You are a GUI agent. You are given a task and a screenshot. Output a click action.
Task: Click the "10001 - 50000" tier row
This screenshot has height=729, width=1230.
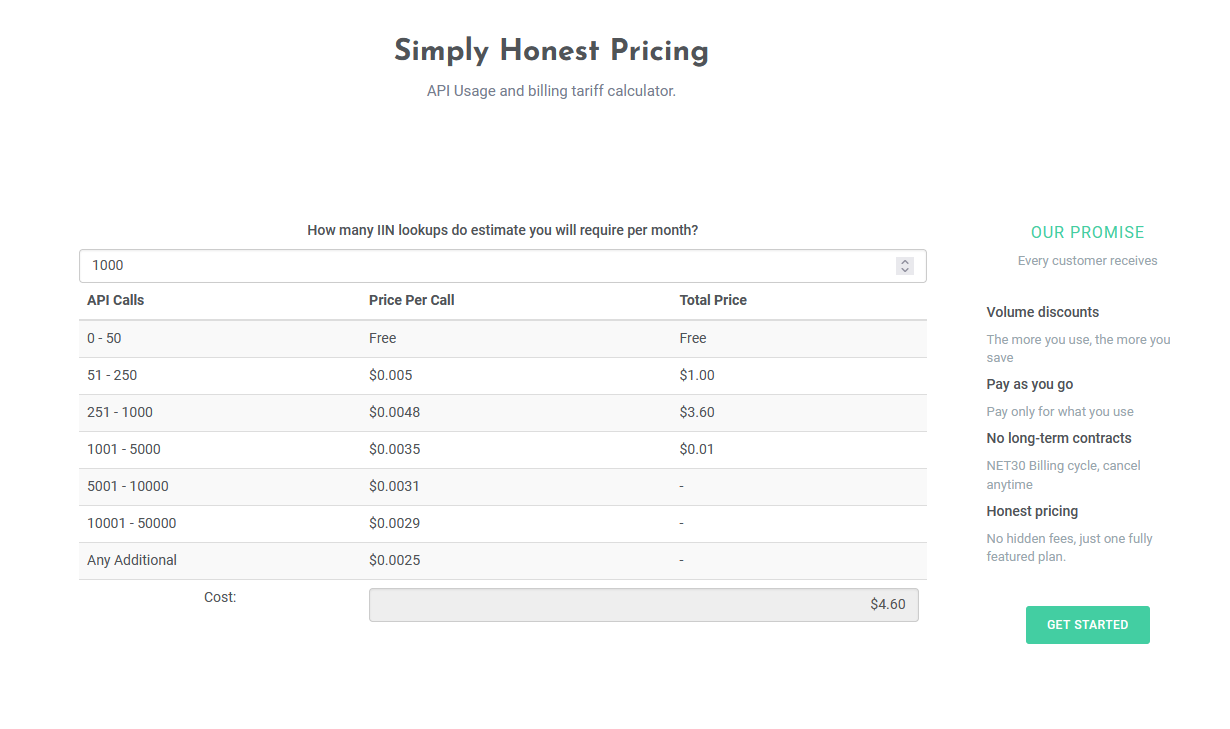click(x=132, y=523)
